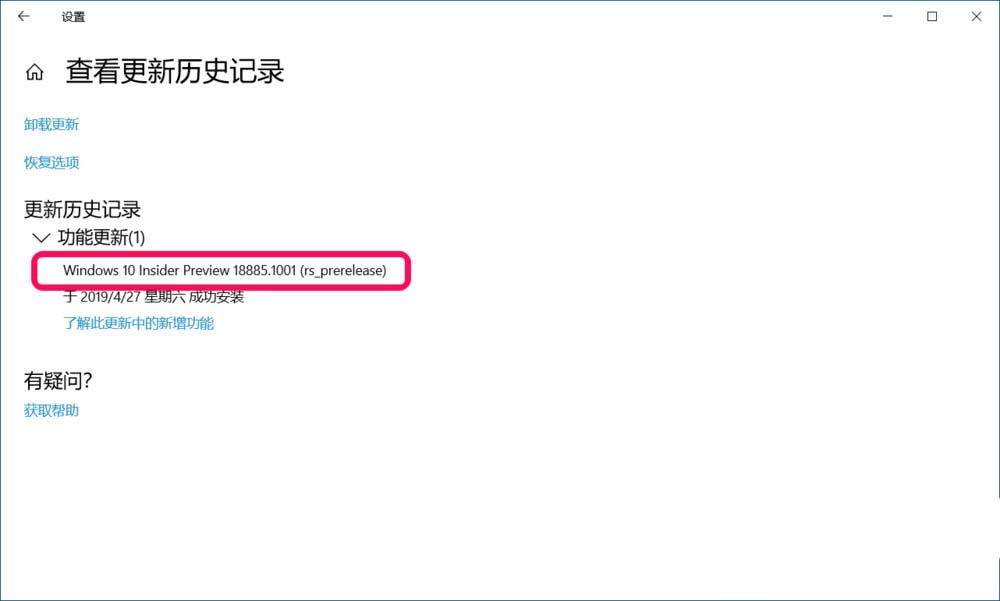This screenshot has height=601, width=1000.
Task: Open the 恢复选项 link
Action: pyautogui.click(x=52, y=163)
